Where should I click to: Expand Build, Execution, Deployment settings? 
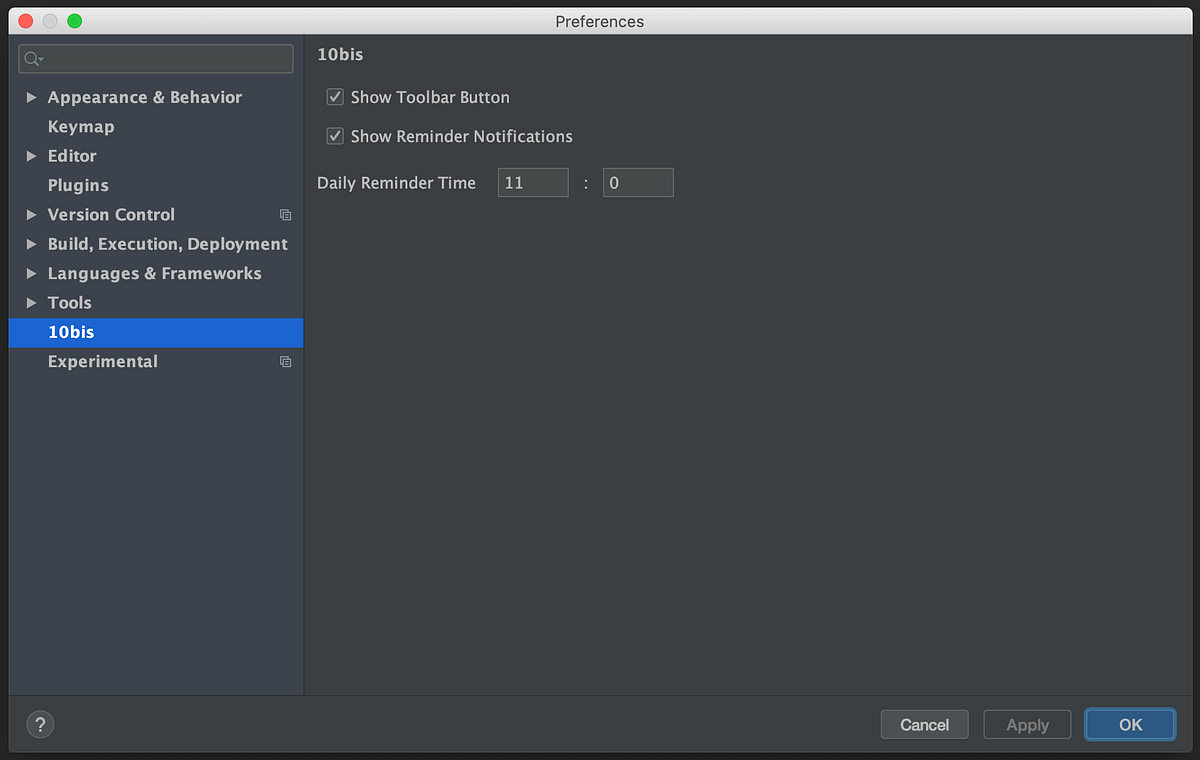point(31,244)
